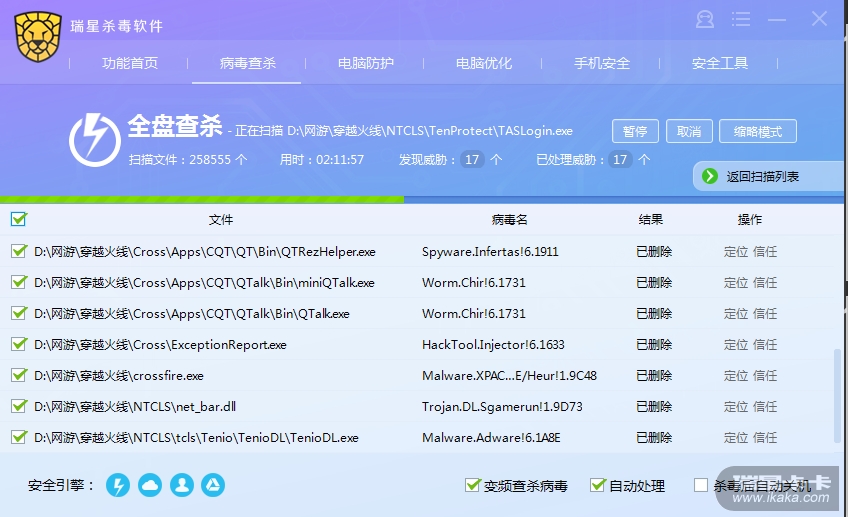Click 定位 for QTRezHelper.exe

click(x=736, y=251)
